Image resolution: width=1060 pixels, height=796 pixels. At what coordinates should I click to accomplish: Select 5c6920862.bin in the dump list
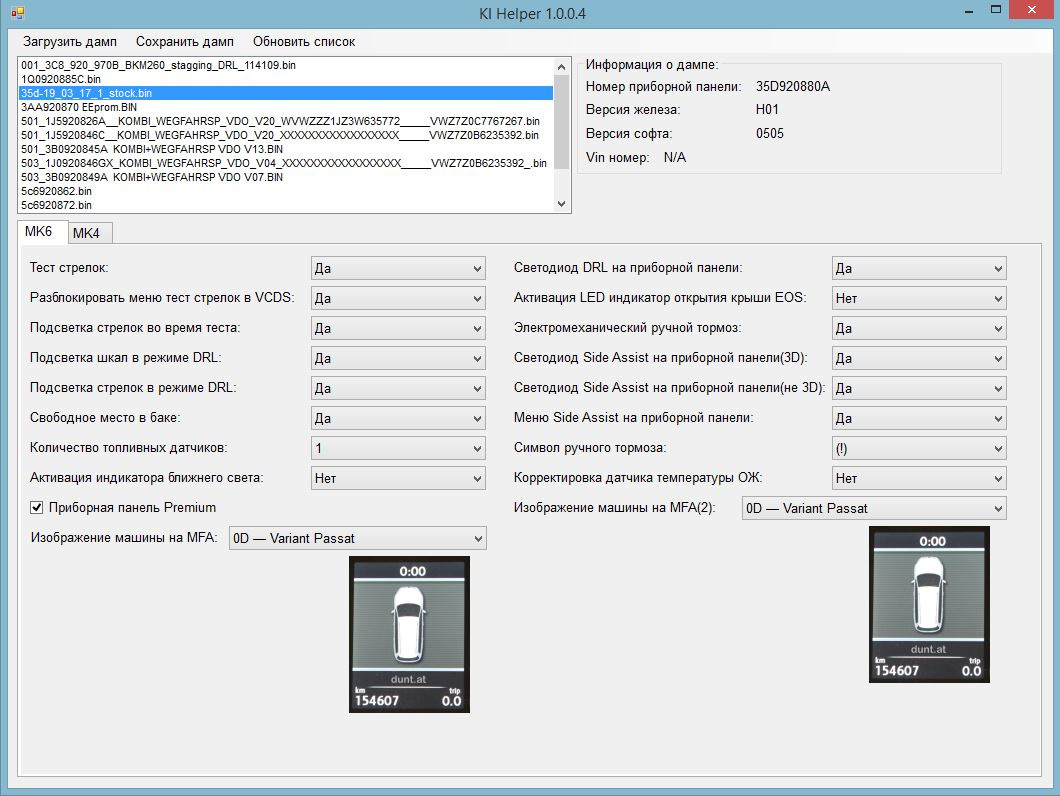tap(56, 191)
